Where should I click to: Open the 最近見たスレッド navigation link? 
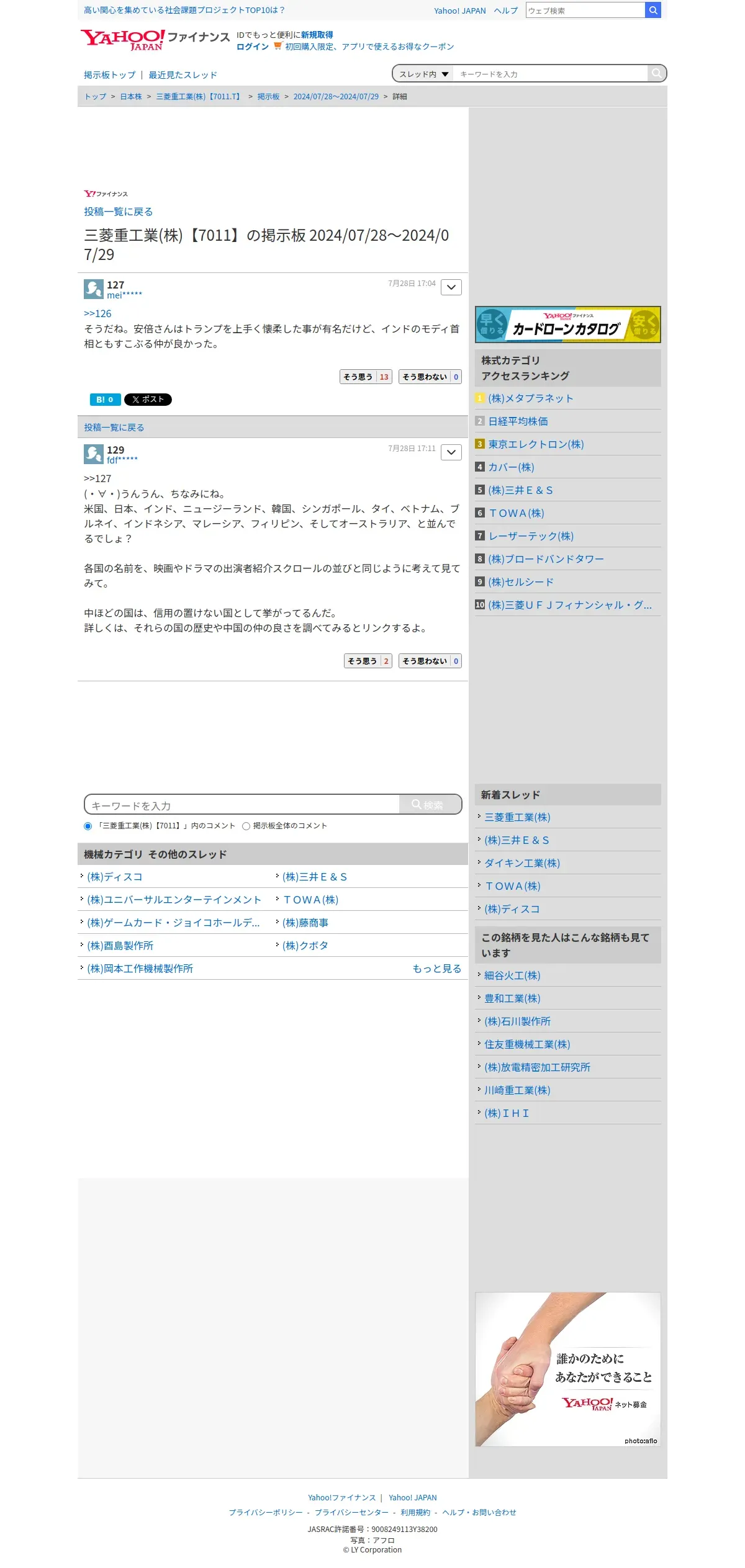point(183,75)
